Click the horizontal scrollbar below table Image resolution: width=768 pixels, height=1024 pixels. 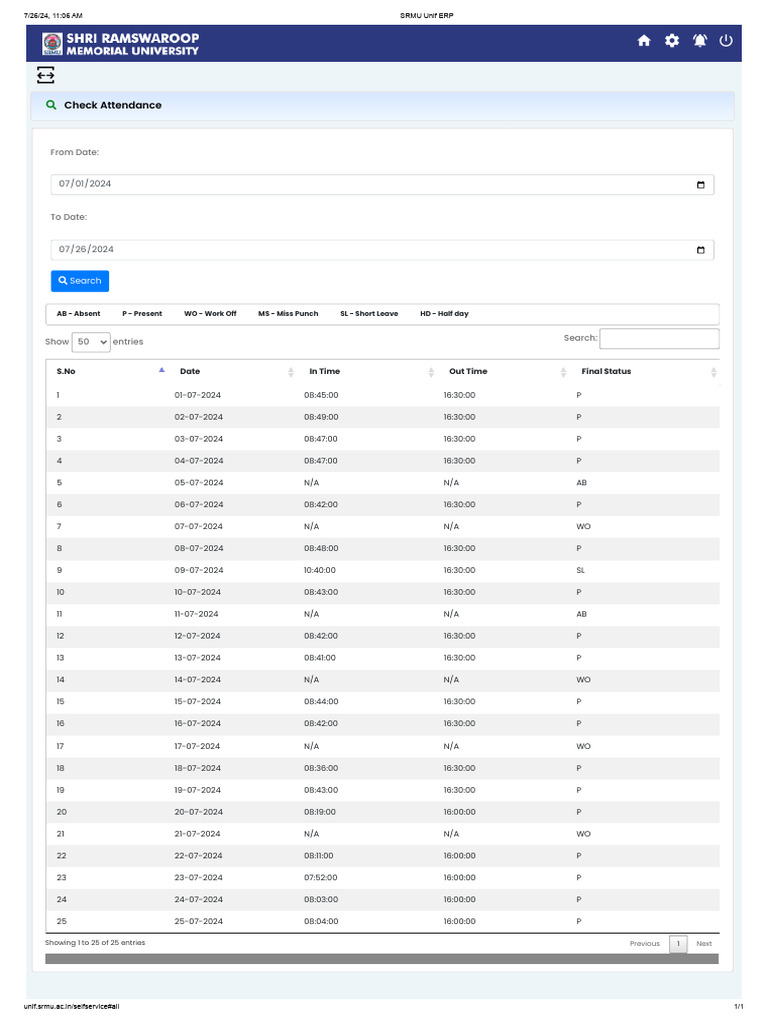coord(381,959)
